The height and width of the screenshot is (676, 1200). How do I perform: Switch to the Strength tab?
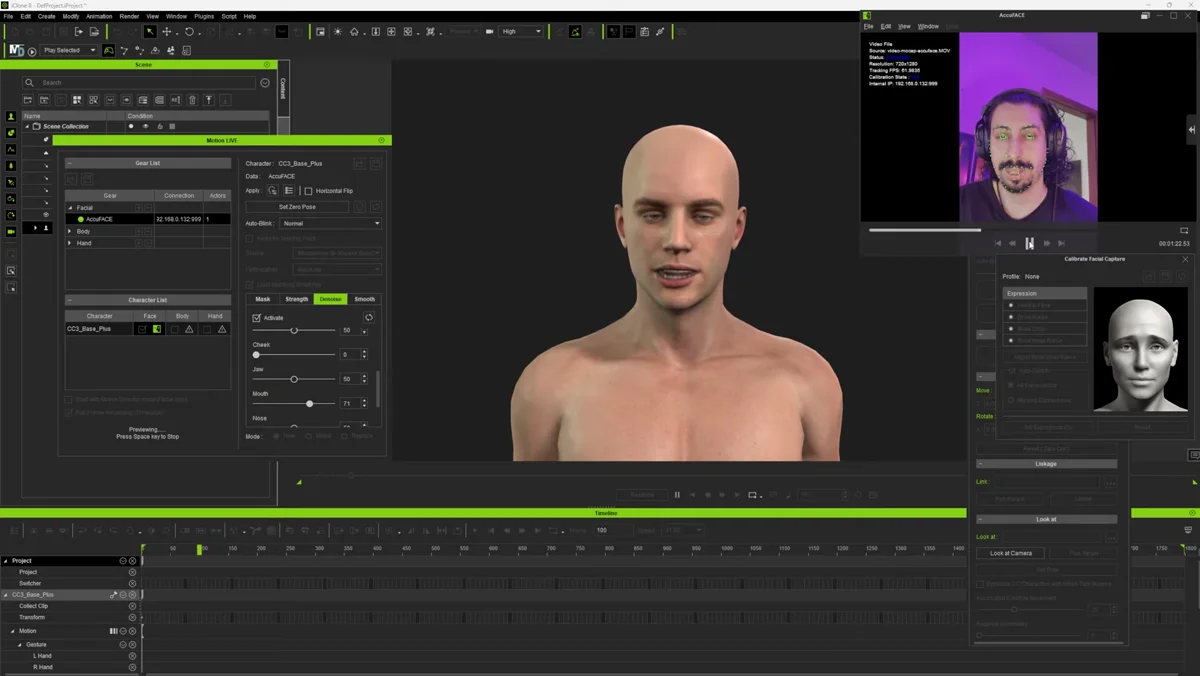coord(297,299)
